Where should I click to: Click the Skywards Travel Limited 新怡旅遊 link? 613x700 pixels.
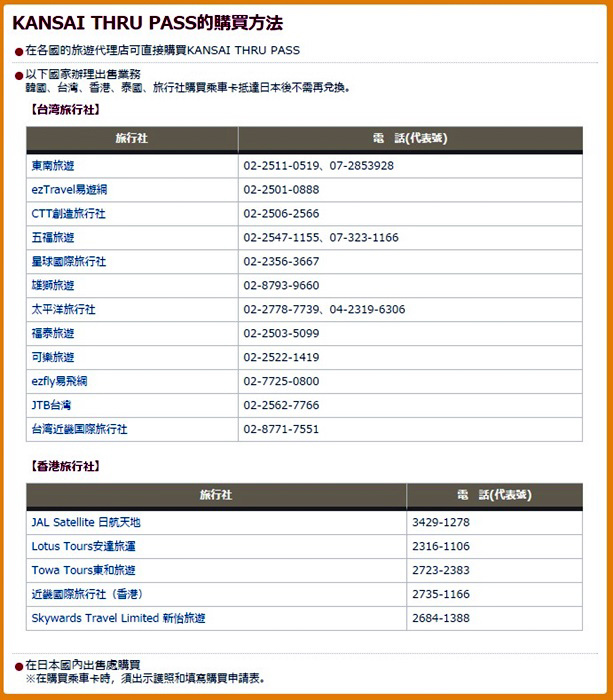(118, 618)
